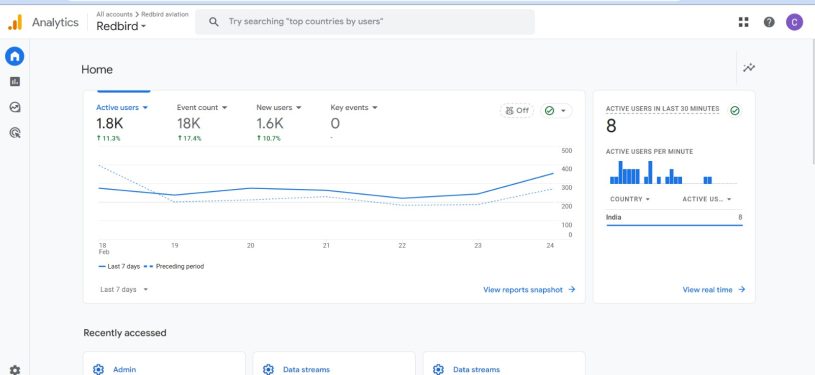Toggle the anomaly detection Off chip
This screenshot has height=375, width=815.
click(x=517, y=110)
